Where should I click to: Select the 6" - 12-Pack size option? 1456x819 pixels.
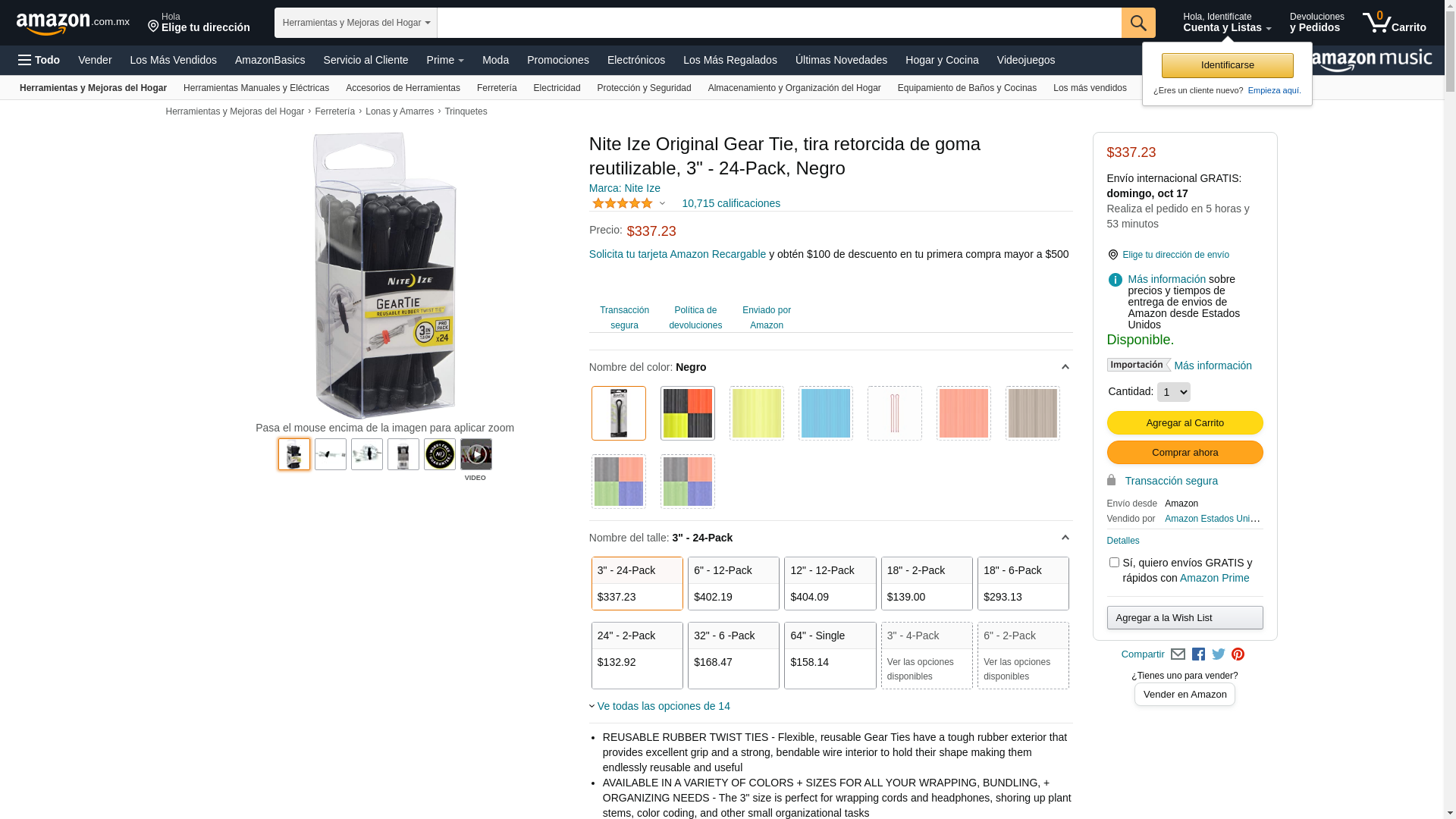click(x=733, y=583)
